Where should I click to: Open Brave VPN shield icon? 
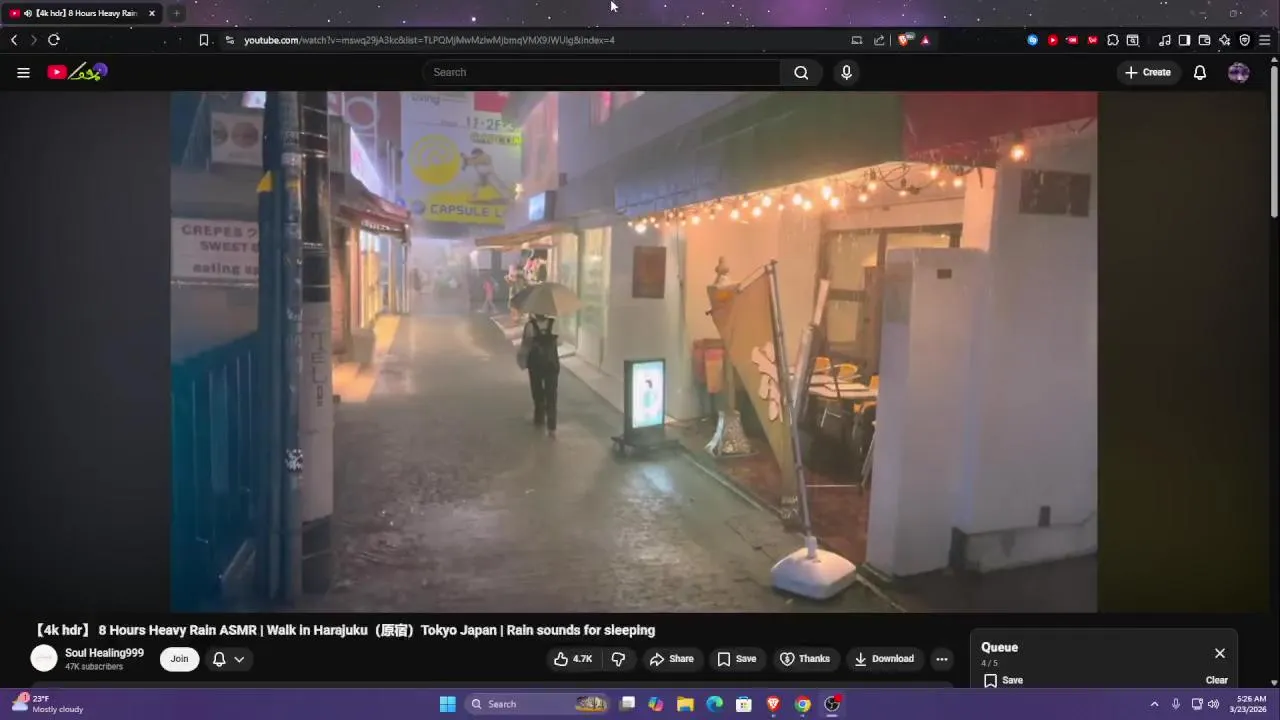(x=1245, y=40)
